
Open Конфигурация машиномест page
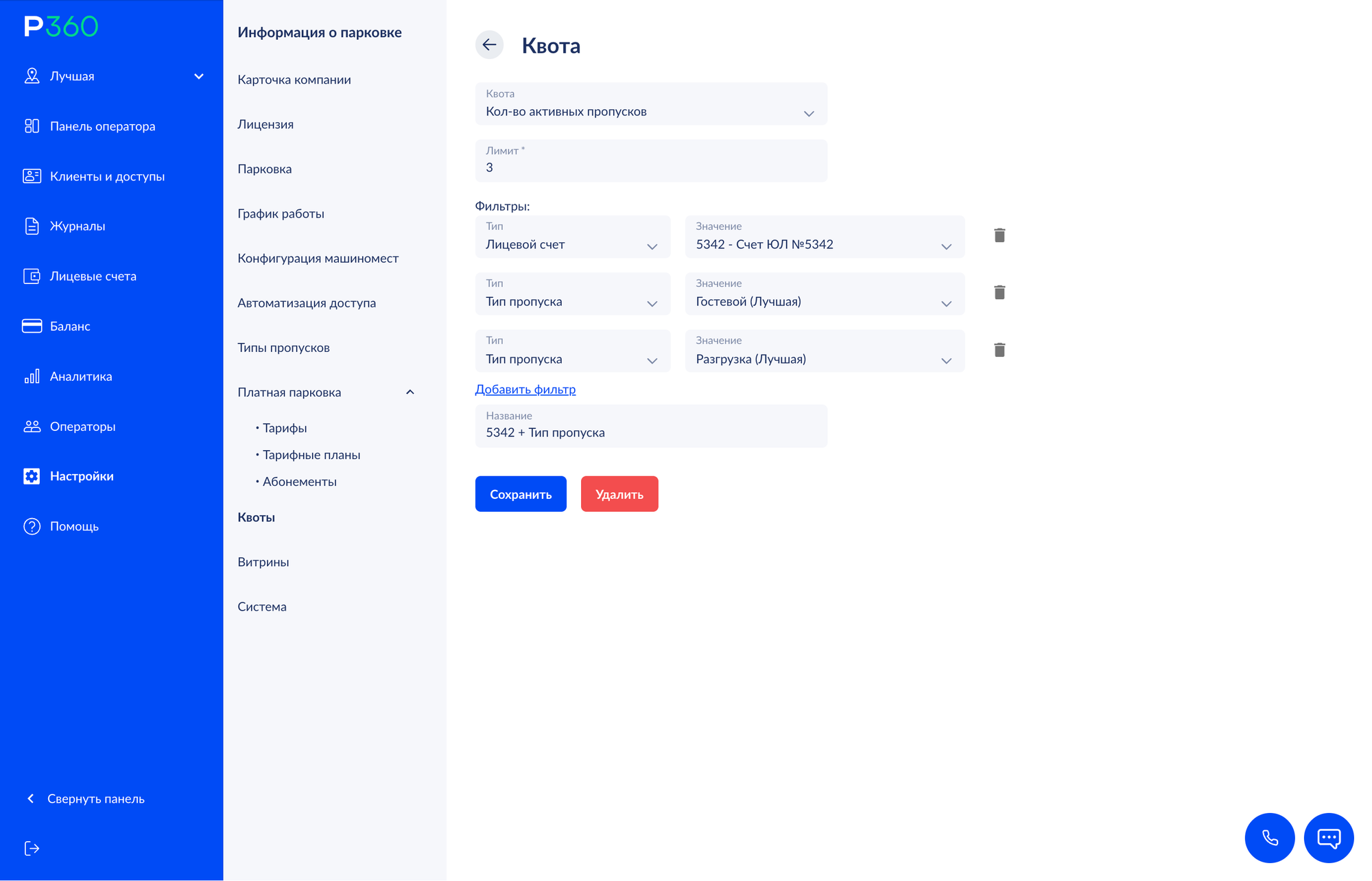(318, 258)
